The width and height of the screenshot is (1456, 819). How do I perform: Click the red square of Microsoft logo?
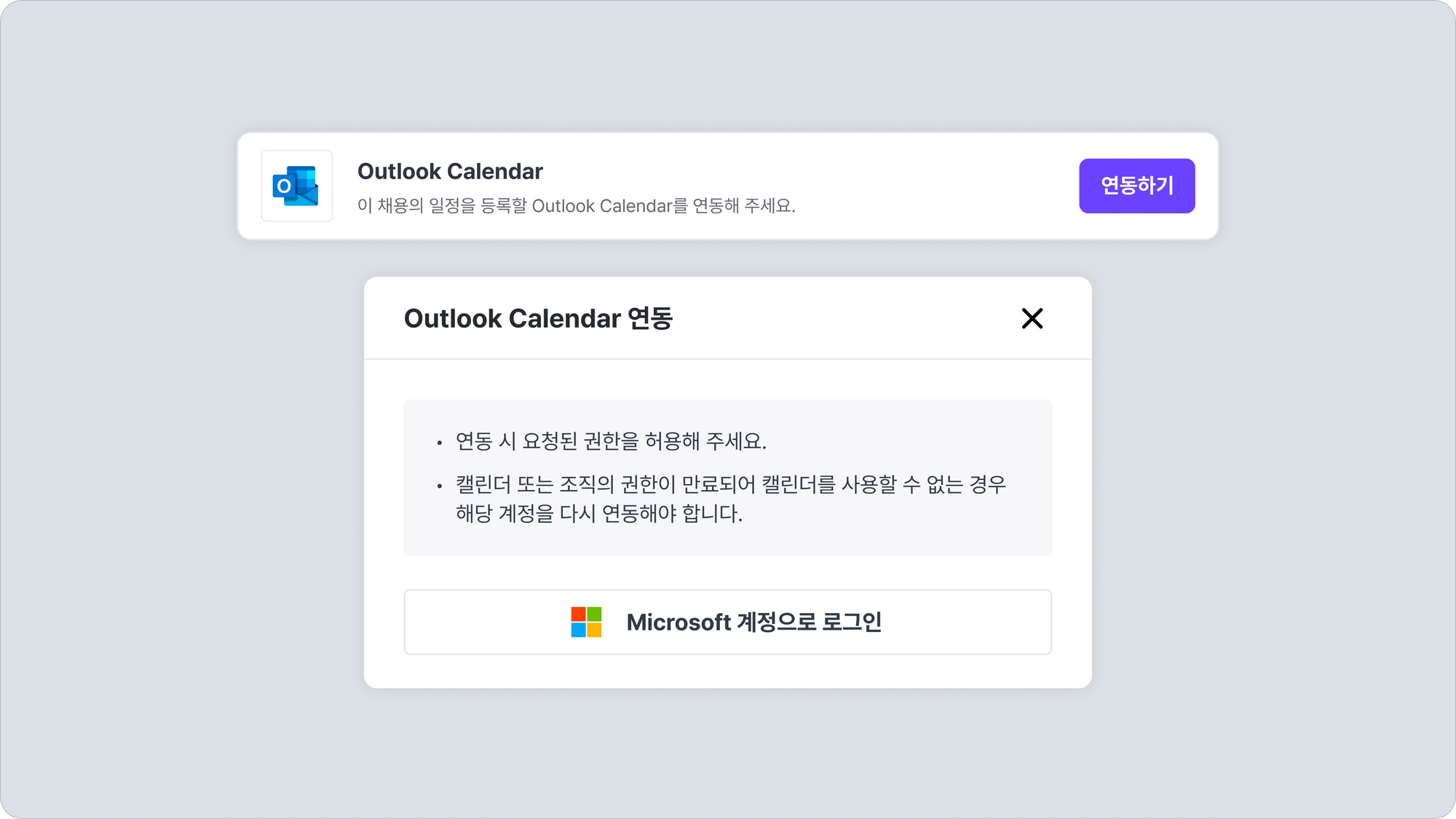pyautogui.click(x=578, y=614)
